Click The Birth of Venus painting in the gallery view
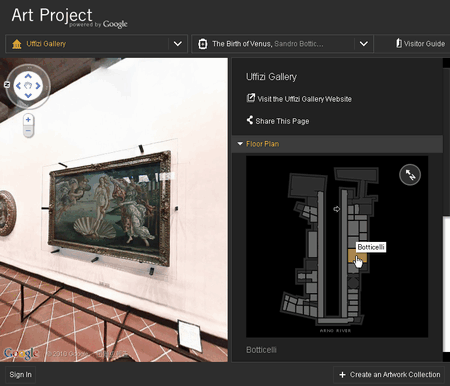 [110, 208]
